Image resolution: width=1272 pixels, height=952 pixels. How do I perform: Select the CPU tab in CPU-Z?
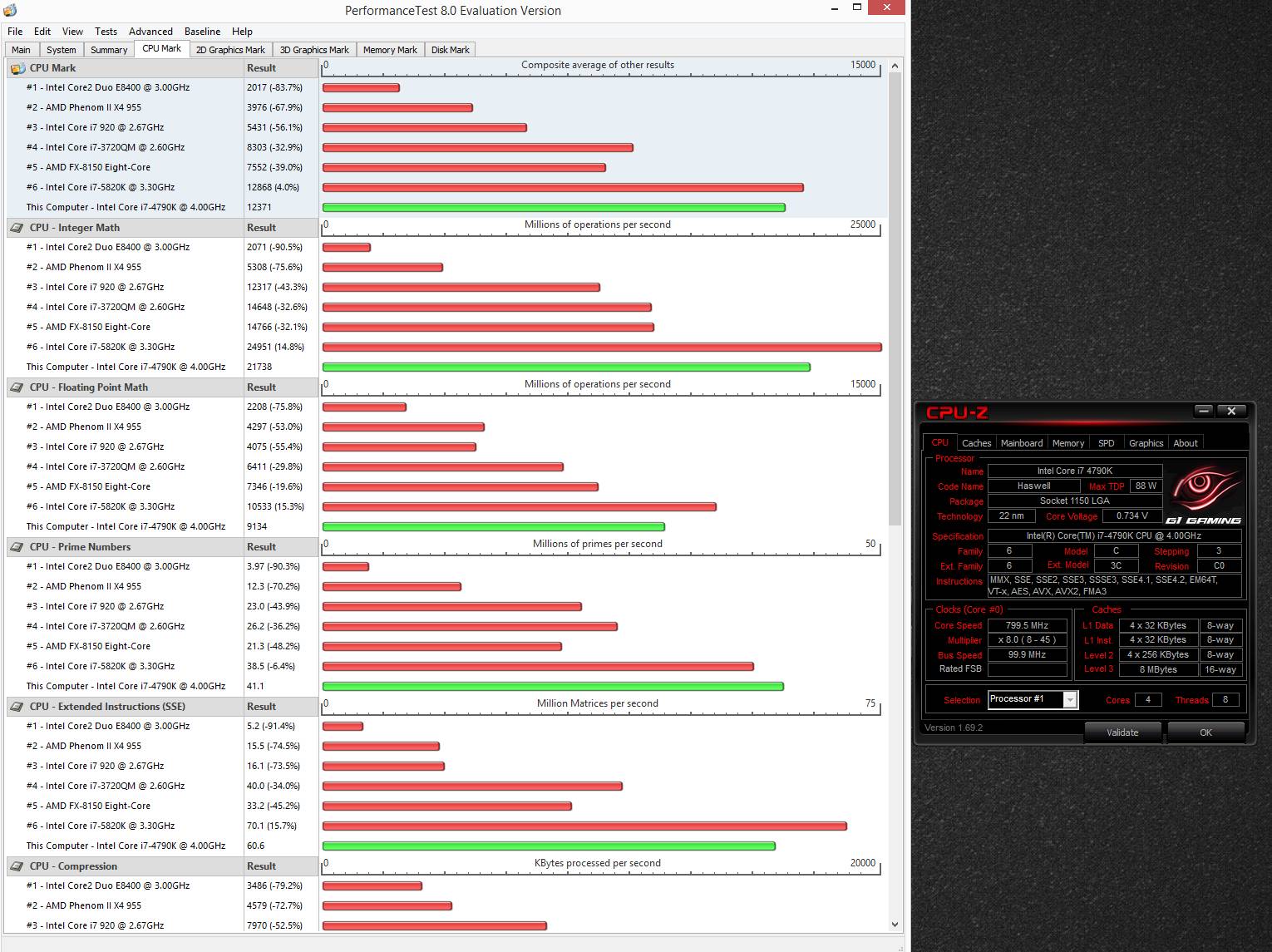pyautogui.click(x=939, y=442)
